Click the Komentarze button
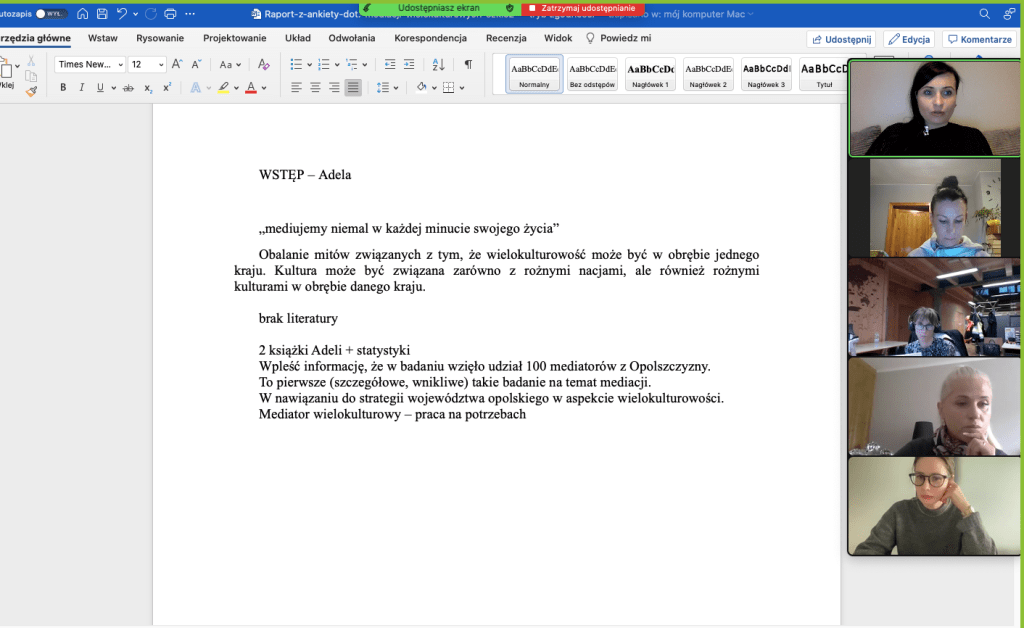The height and width of the screenshot is (628, 1024). [x=979, y=39]
